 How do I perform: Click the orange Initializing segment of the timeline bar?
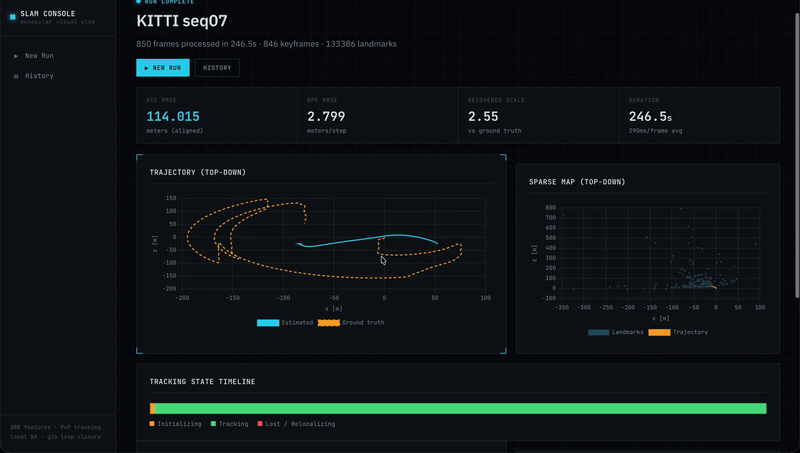152,408
